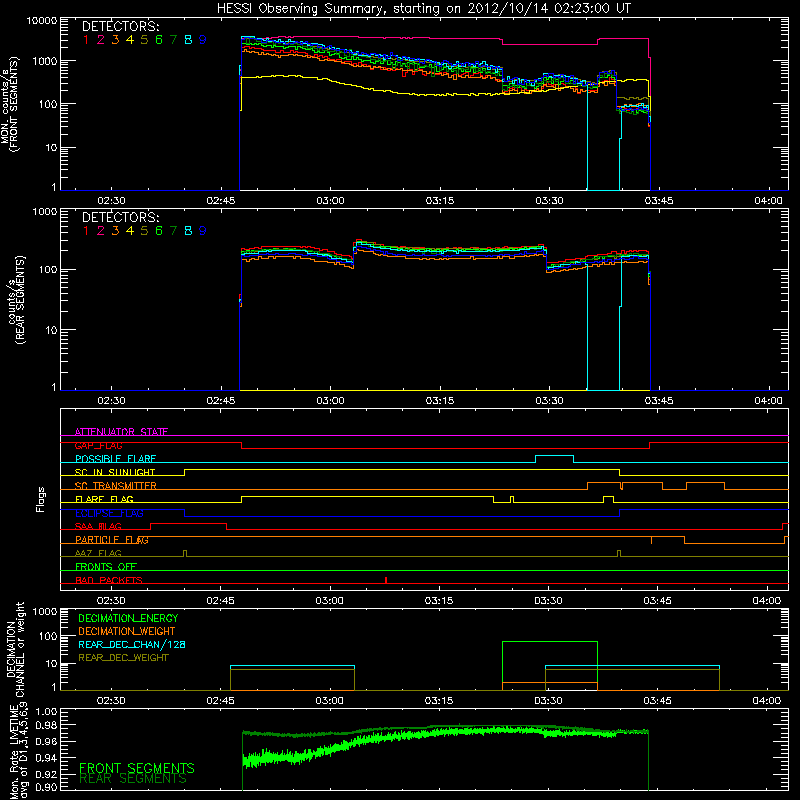Click the 'HESSI Observing Summary' plot title
The height and width of the screenshot is (800, 800).
point(423,8)
